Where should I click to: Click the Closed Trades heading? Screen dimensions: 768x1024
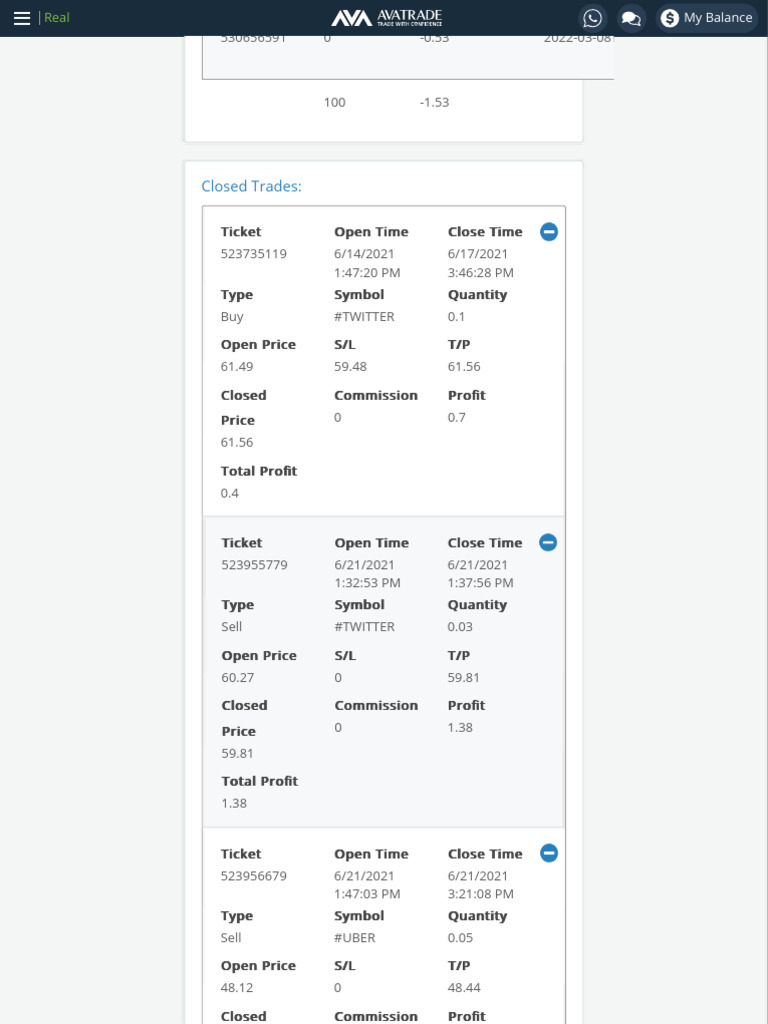[x=251, y=186]
